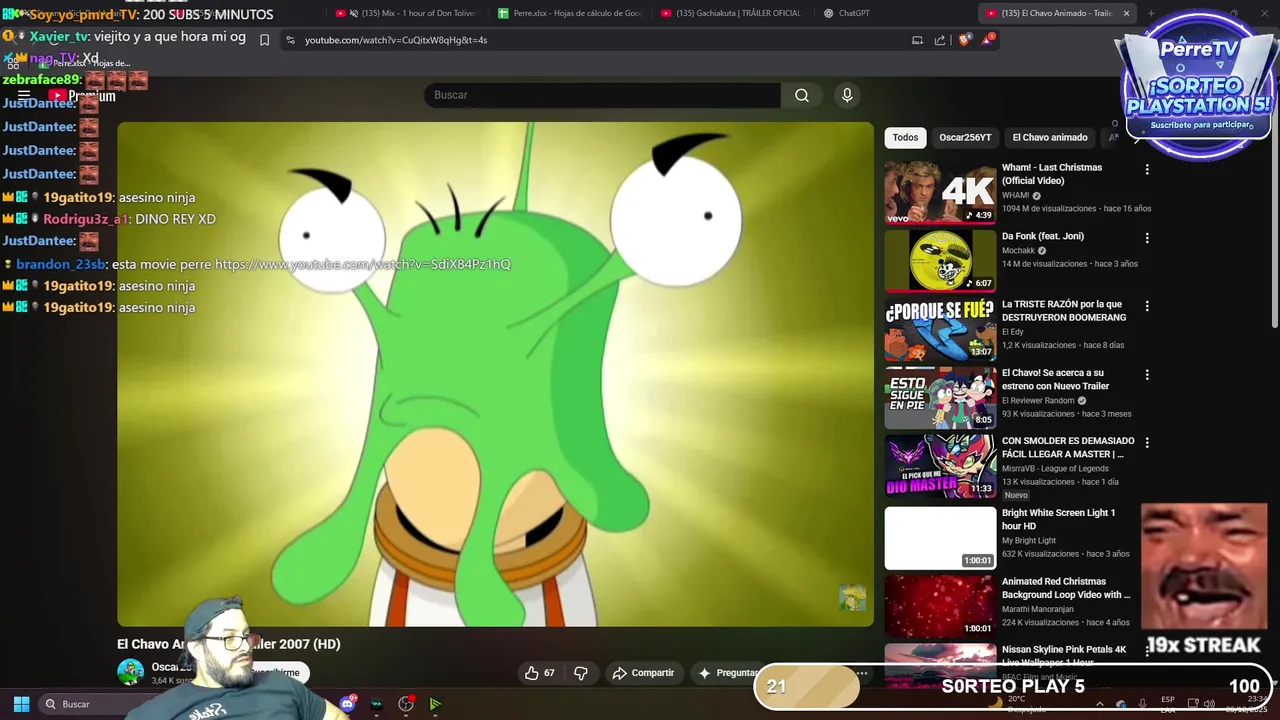Open Compartir share dialog

point(644,673)
